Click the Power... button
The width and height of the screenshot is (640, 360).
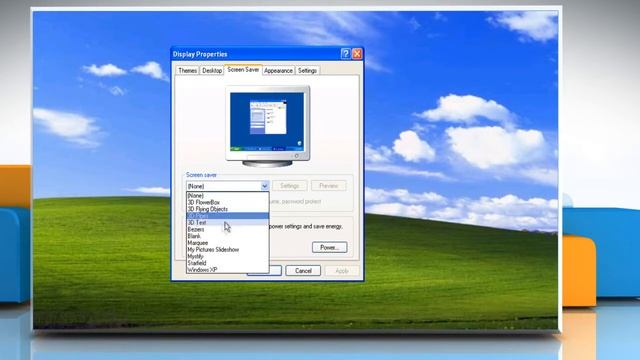click(329, 247)
